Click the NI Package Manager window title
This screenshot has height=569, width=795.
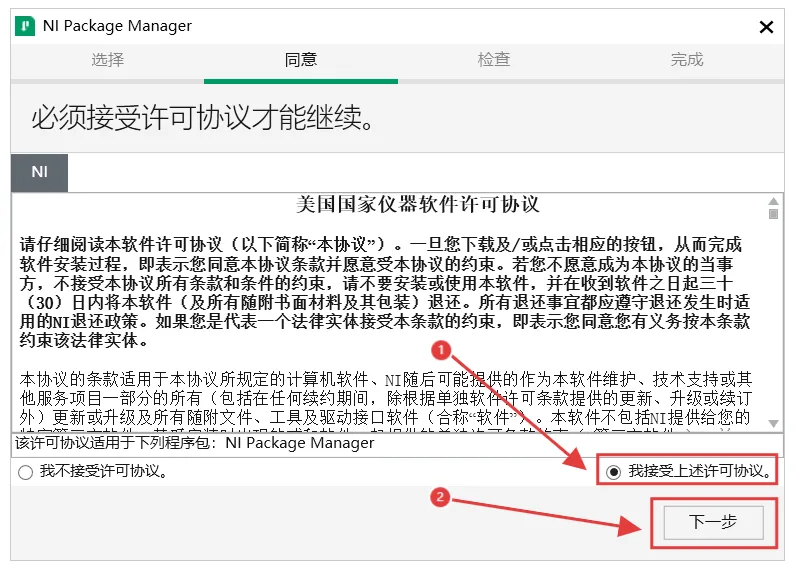117,26
